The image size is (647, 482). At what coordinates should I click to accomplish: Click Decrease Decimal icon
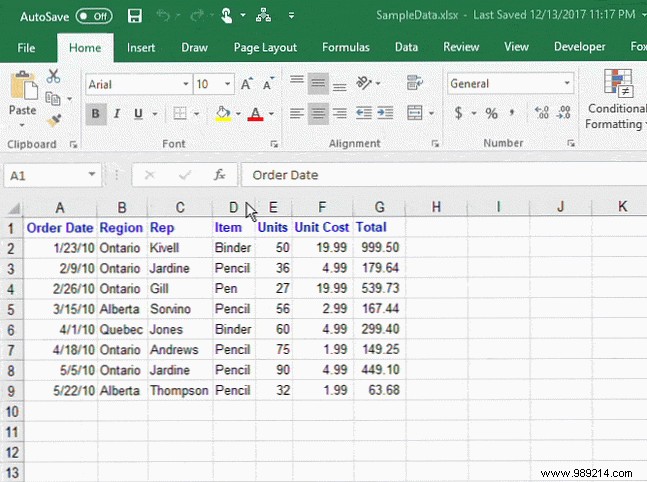[563, 113]
